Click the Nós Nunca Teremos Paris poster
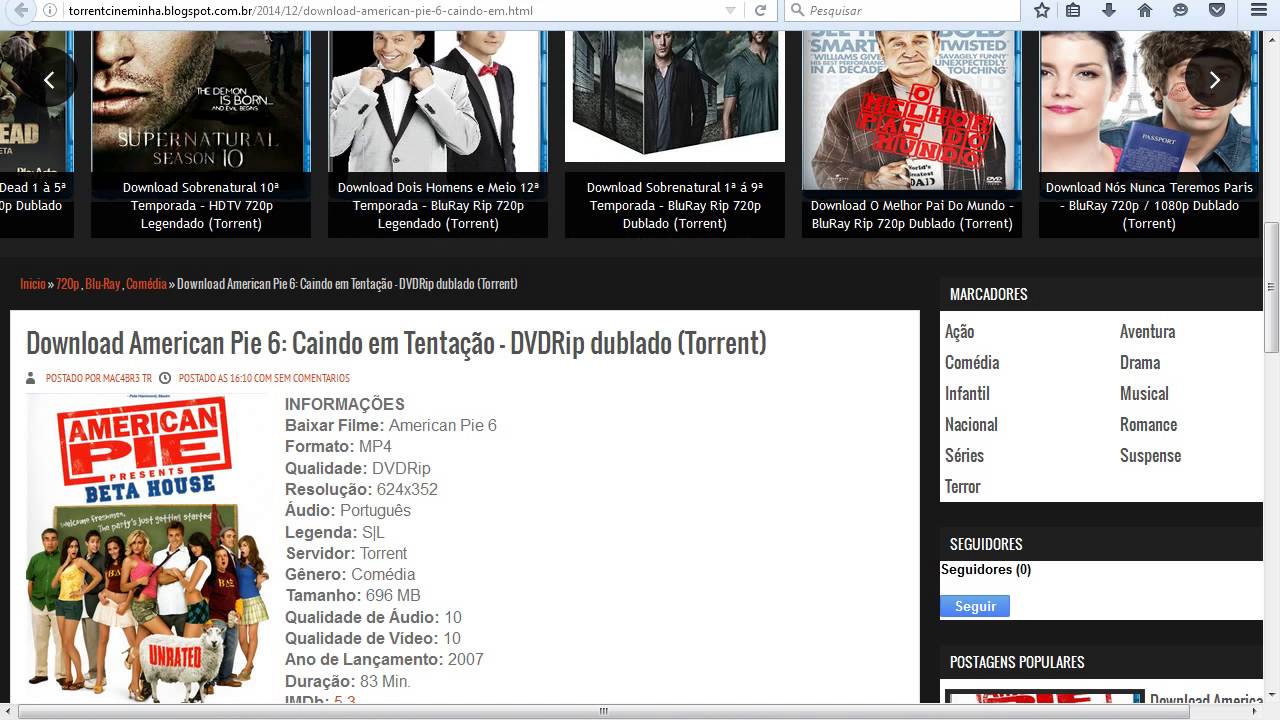 pos(1149,101)
